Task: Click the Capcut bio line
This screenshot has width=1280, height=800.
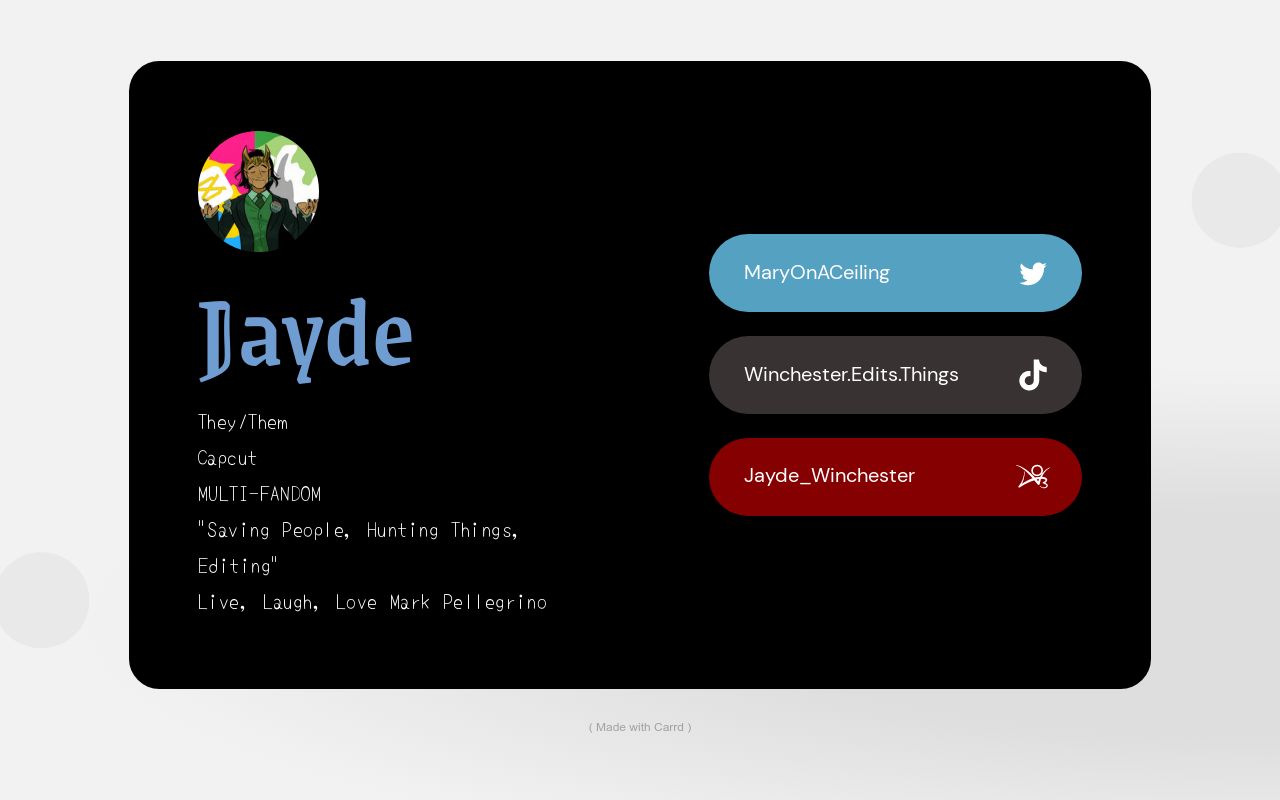Action: pyautogui.click(x=226, y=458)
